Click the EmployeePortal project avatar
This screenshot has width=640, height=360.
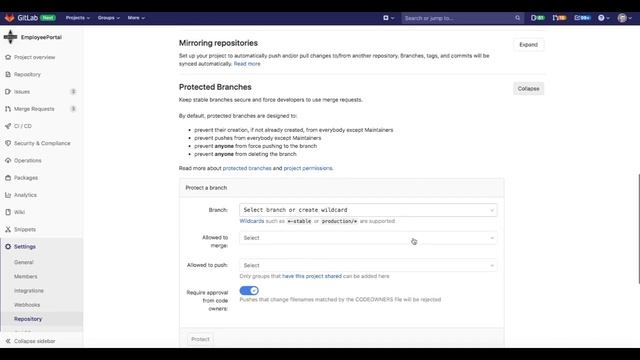[x=10, y=37]
